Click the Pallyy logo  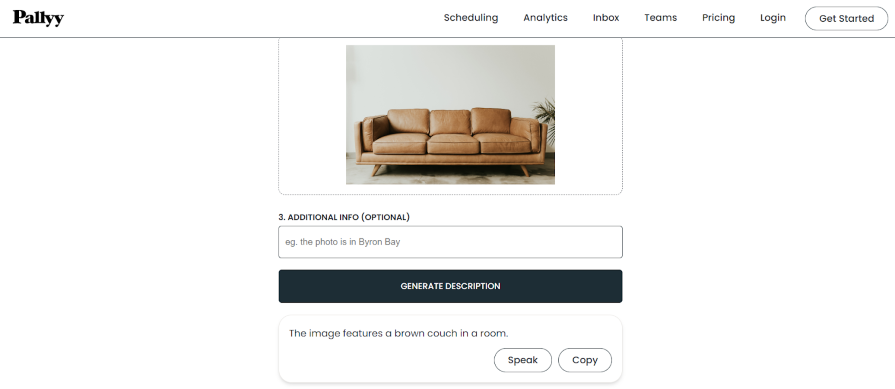38,18
